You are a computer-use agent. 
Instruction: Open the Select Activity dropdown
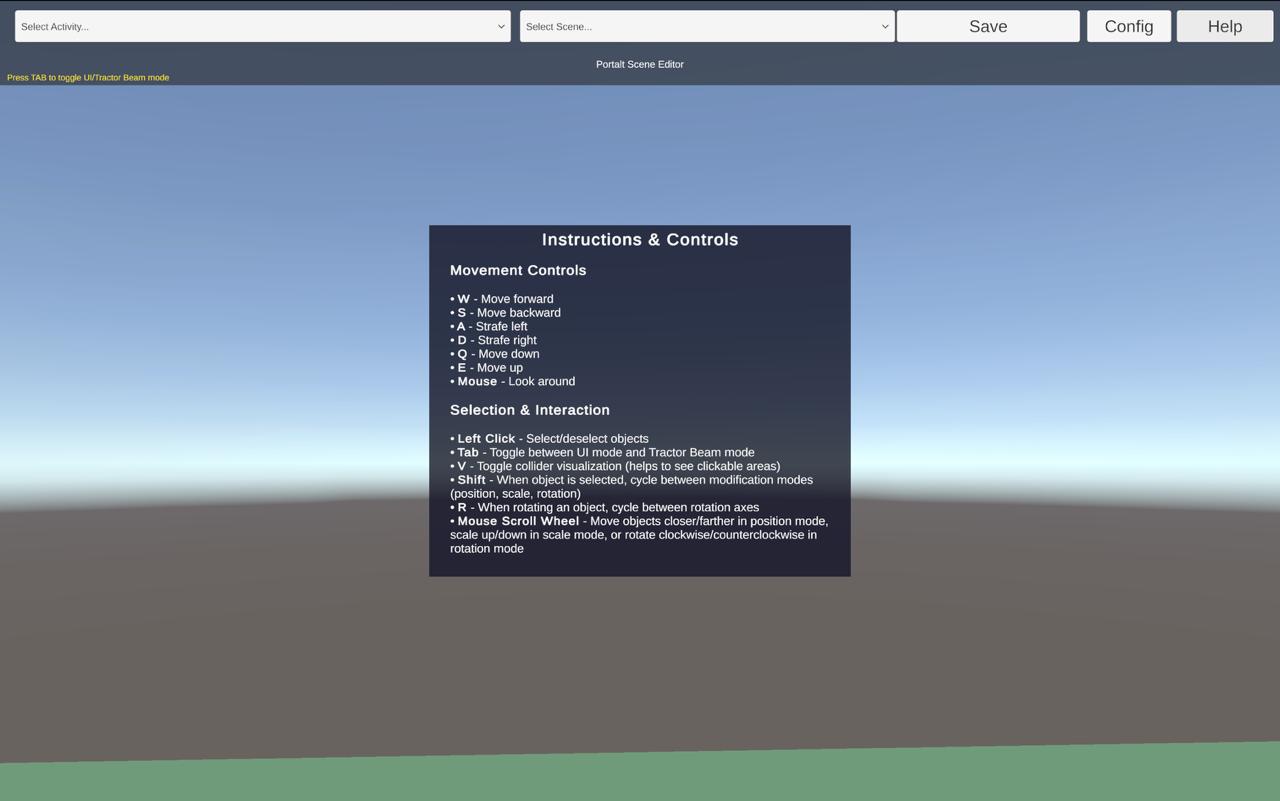click(x=262, y=27)
